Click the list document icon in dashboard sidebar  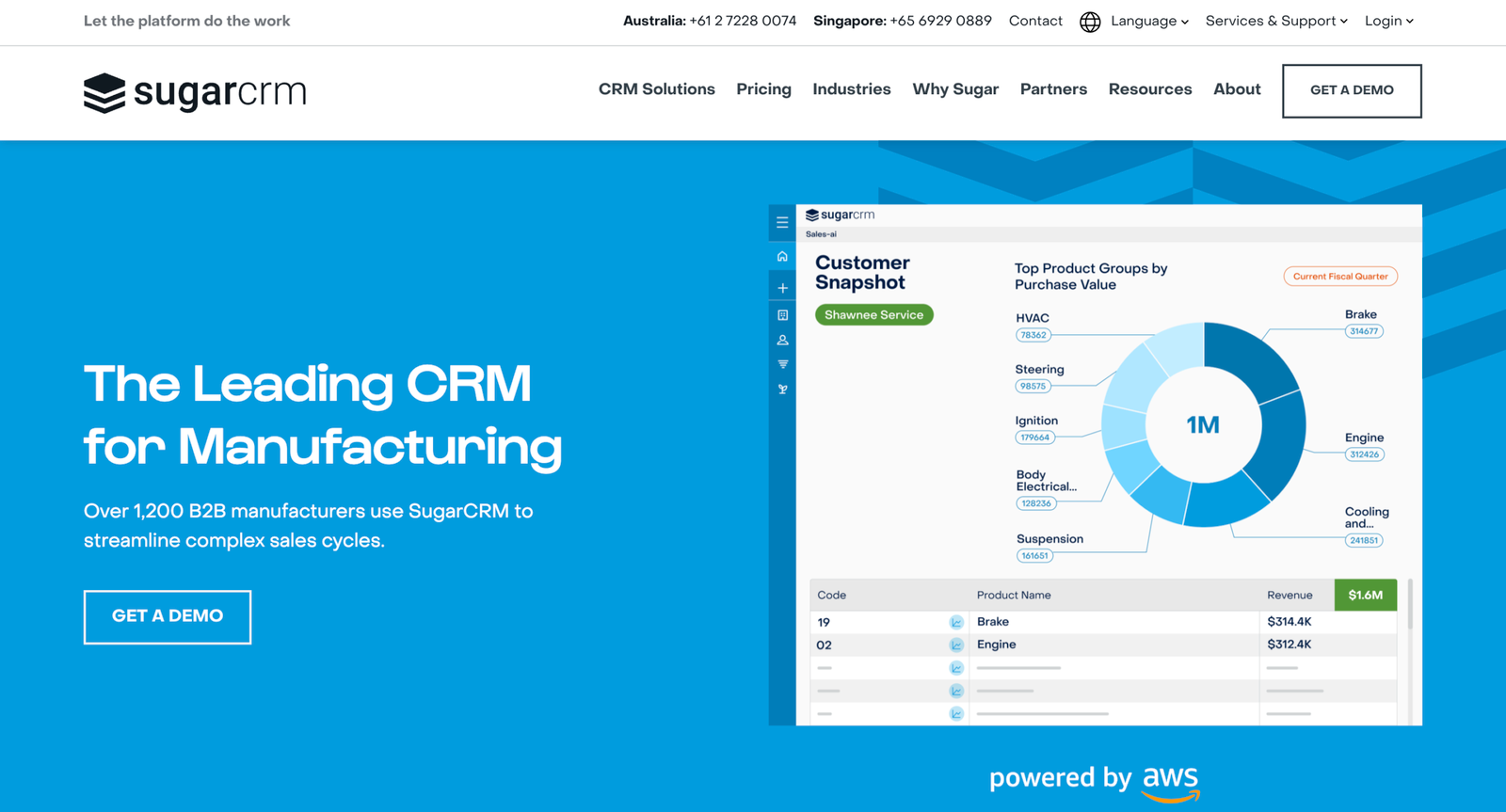[782, 315]
